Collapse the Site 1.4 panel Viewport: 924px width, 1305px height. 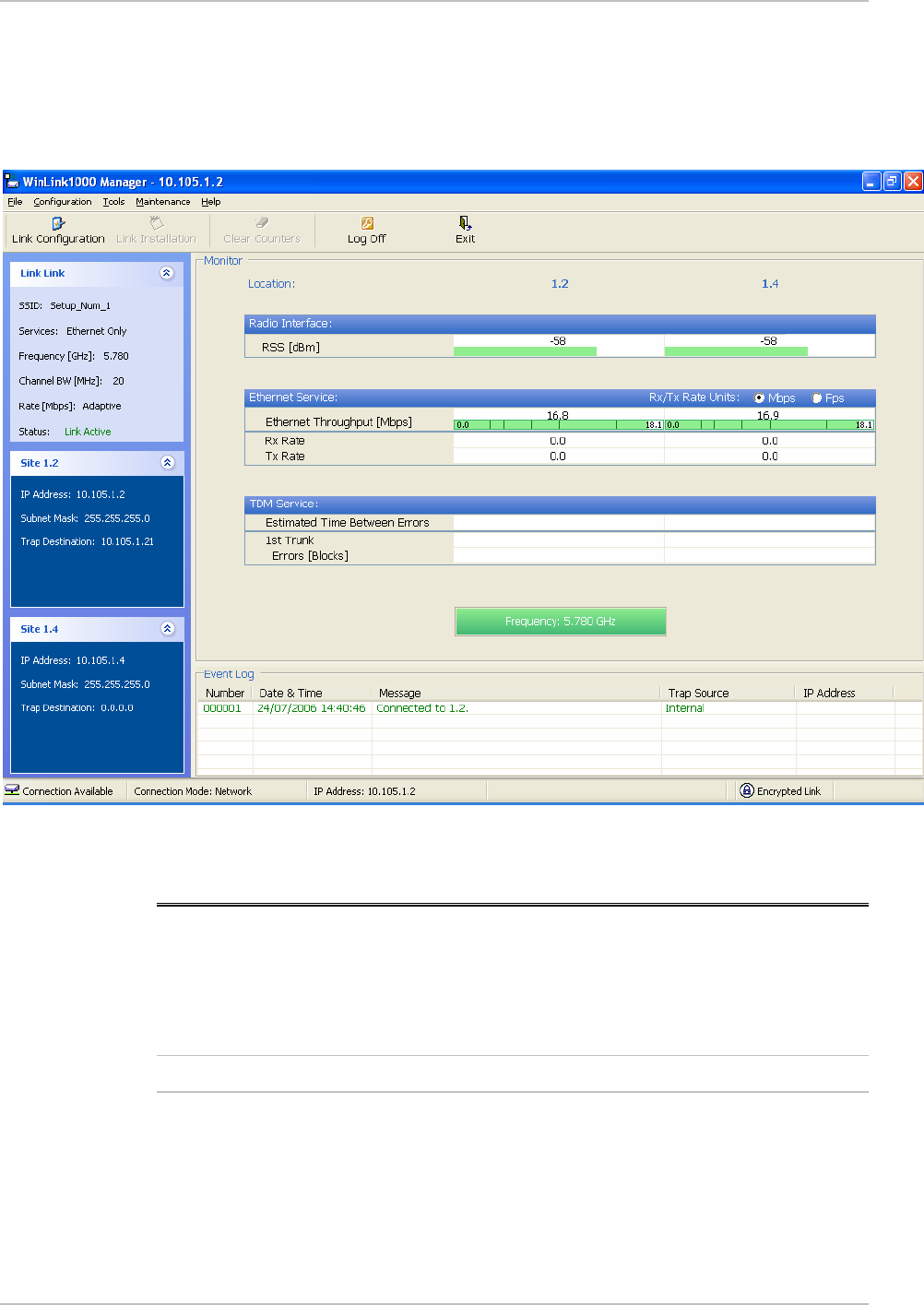tap(167, 629)
